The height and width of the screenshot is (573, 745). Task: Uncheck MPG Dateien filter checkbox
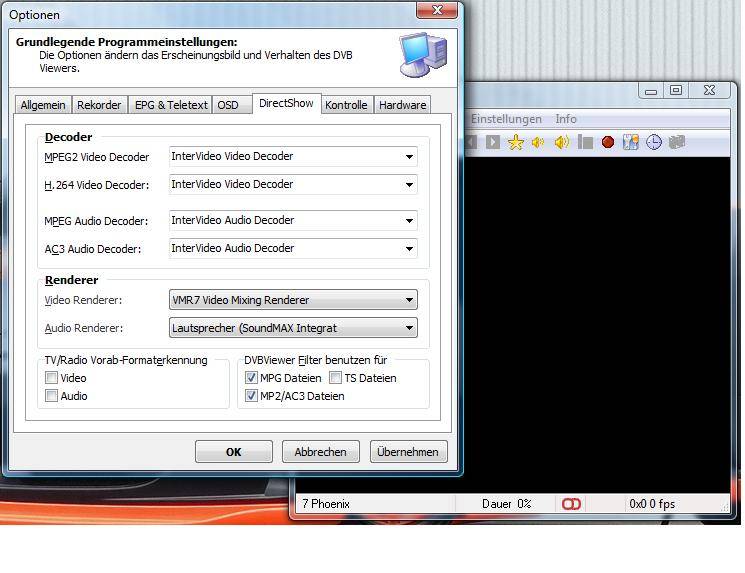pyautogui.click(x=251, y=378)
